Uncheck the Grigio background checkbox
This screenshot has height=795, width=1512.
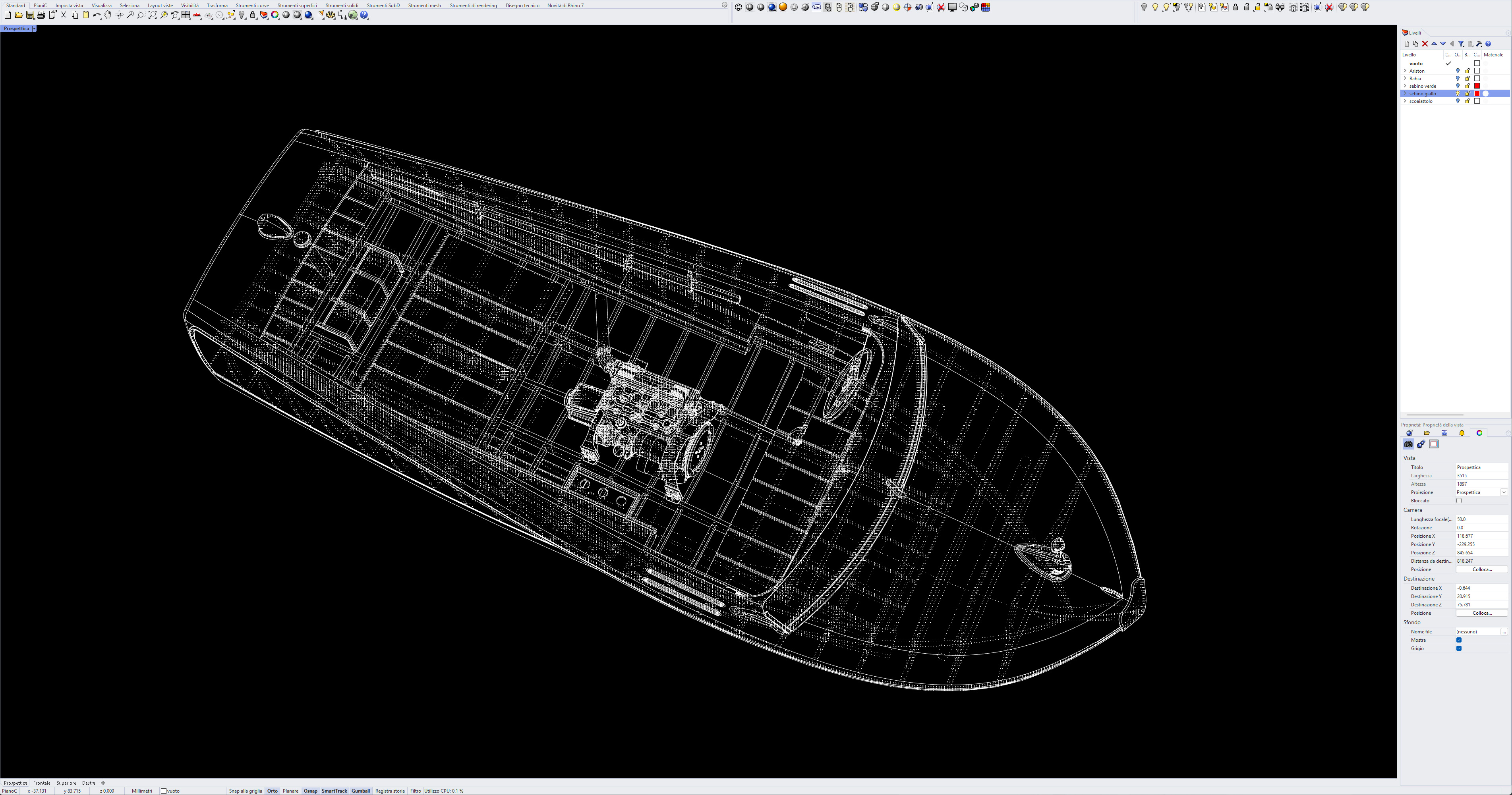tap(1459, 648)
